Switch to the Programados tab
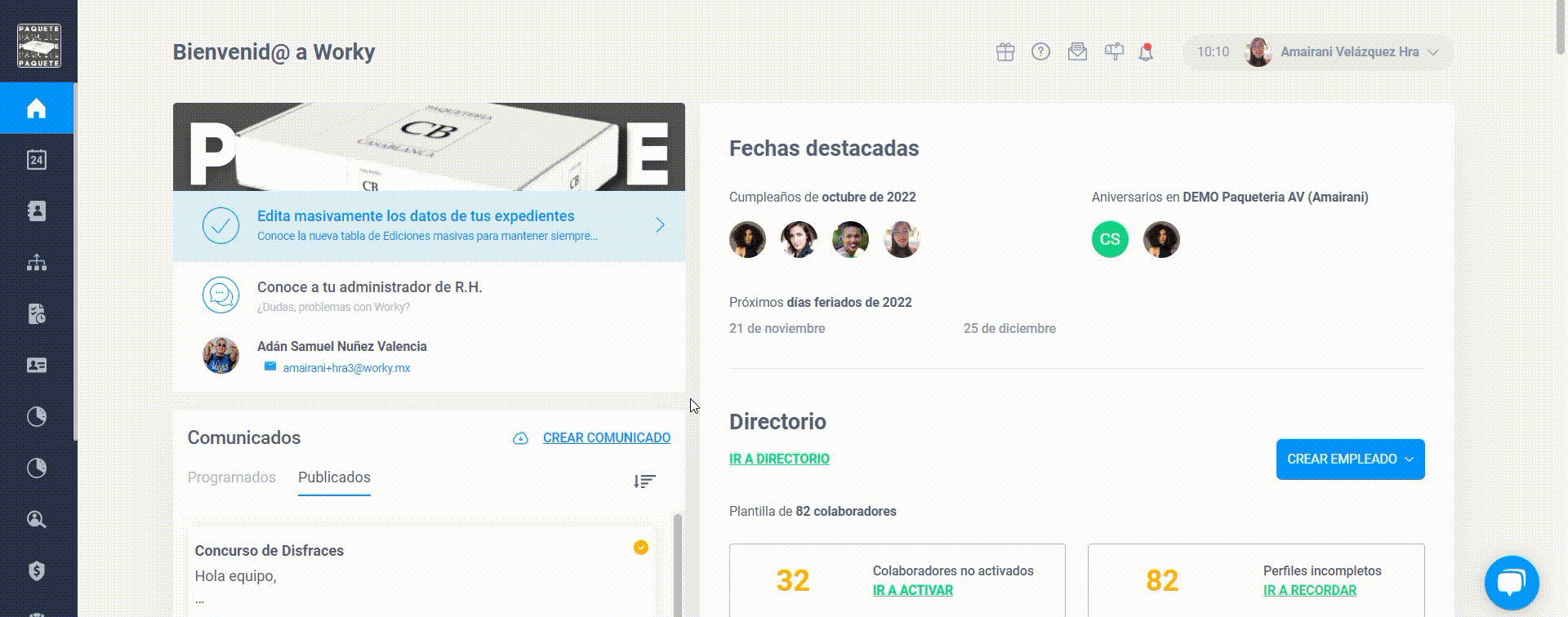 click(x=232, y=477)
